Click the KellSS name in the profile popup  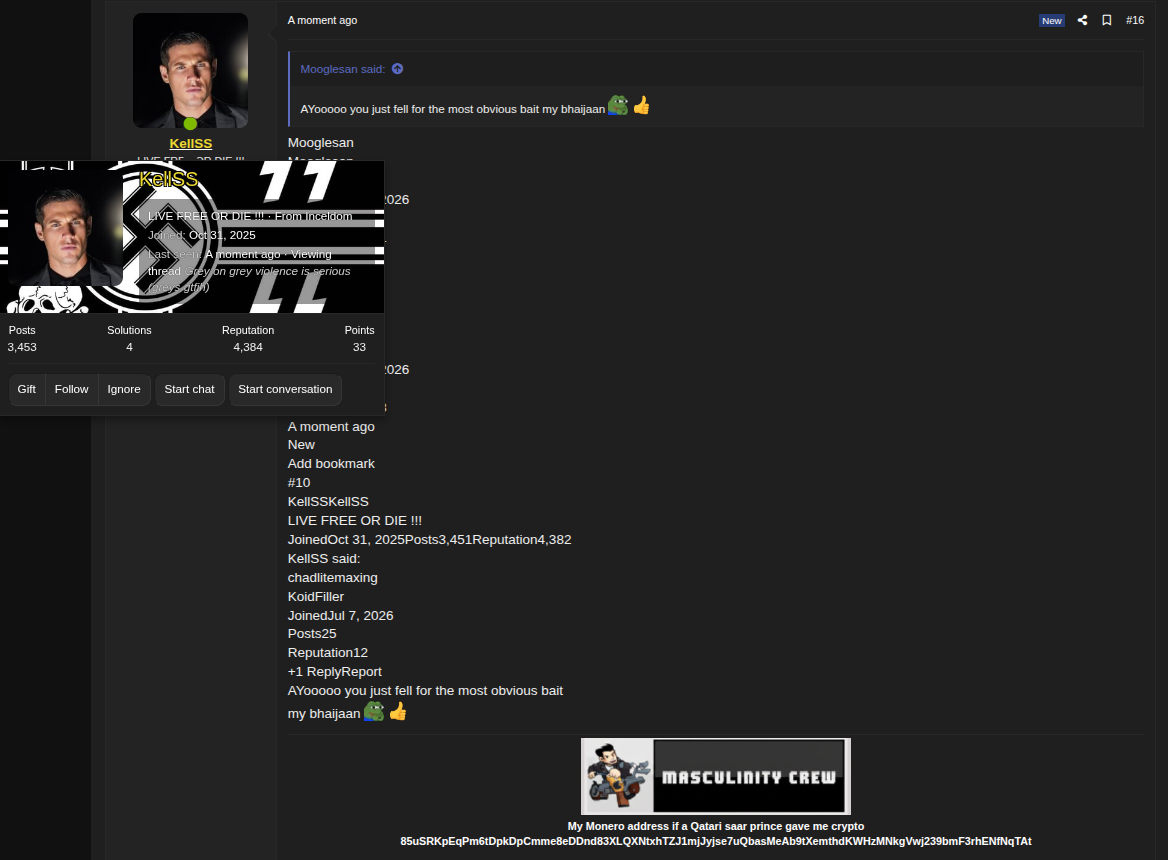click(x=168, y=179)
